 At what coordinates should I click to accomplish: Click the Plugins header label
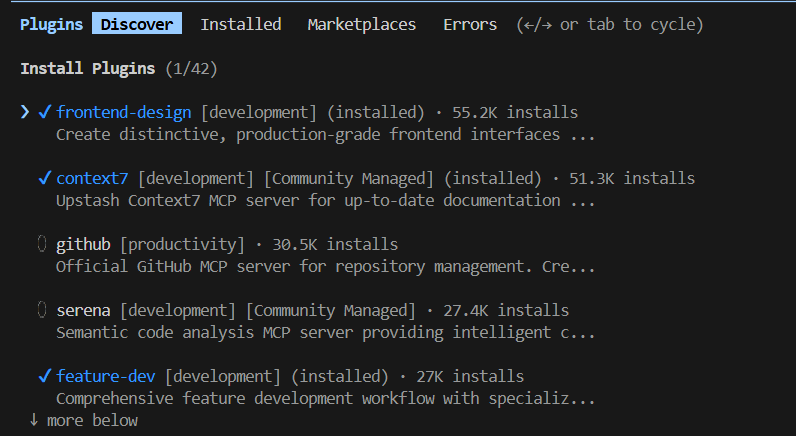(51, 24)
